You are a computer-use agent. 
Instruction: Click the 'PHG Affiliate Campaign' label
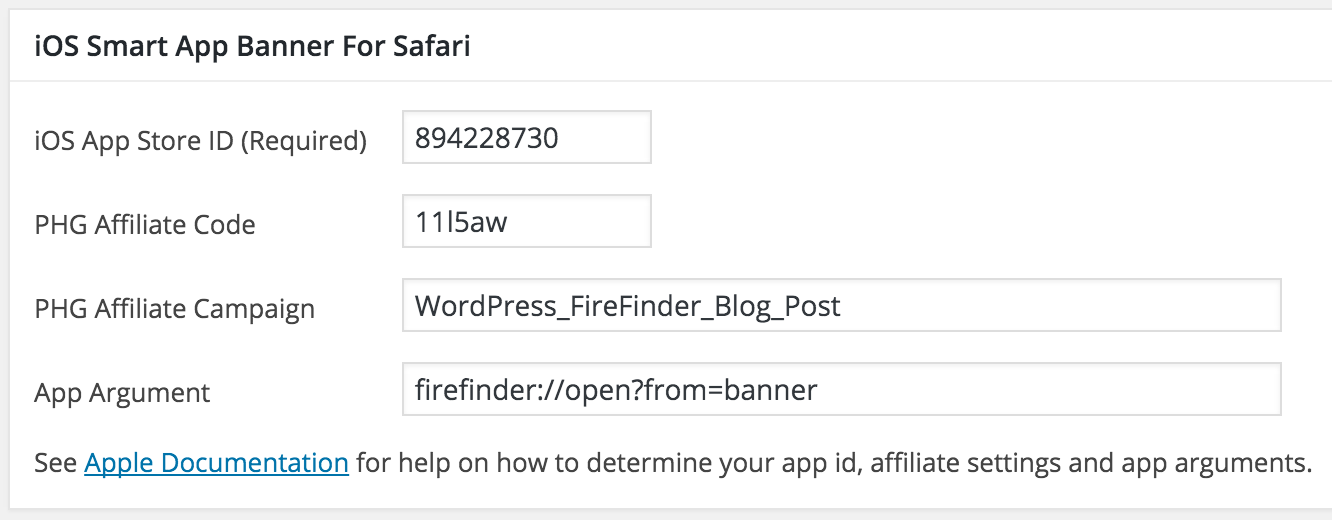174,309
